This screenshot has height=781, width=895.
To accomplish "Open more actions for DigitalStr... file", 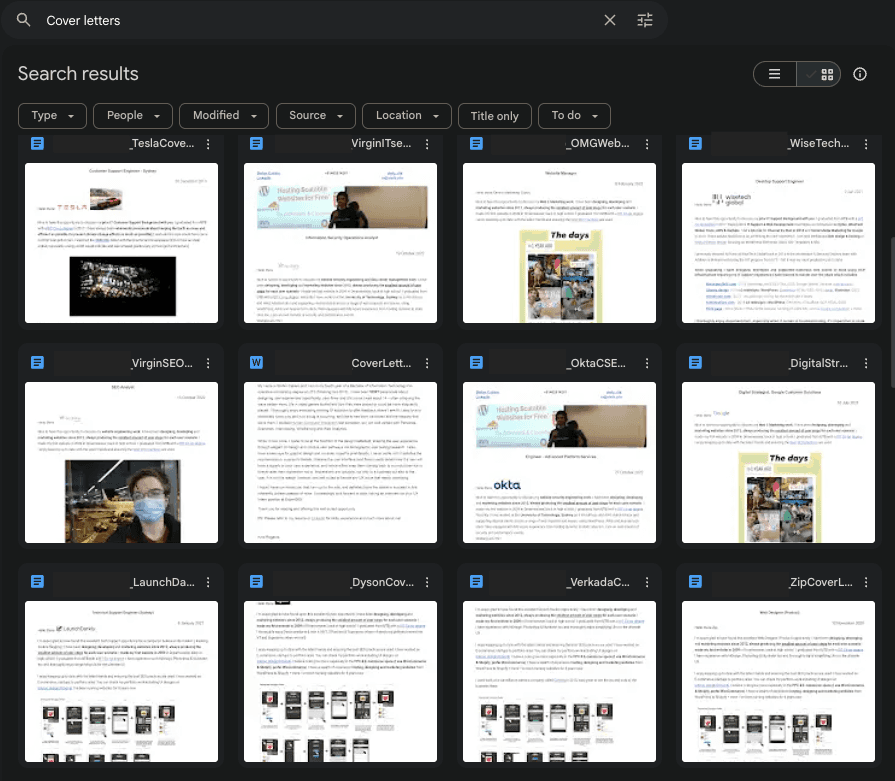I will click(866, 363).
